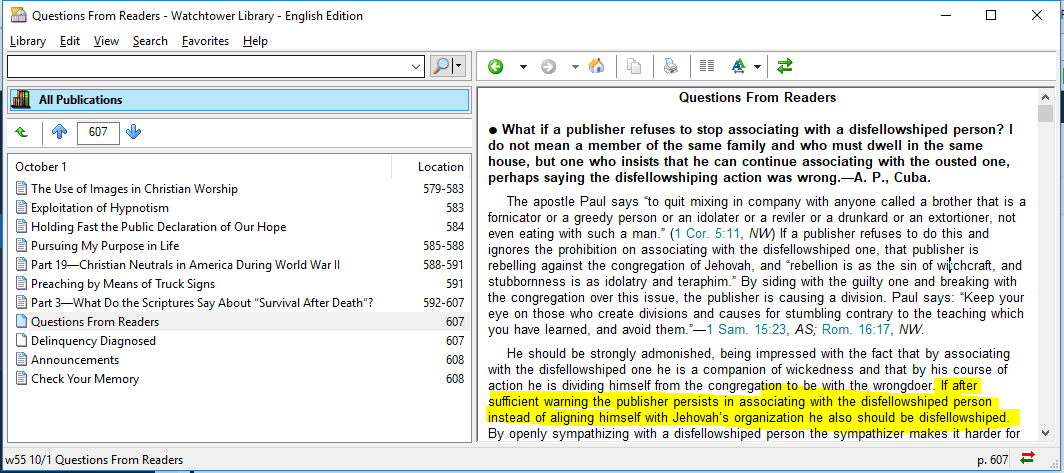Go back with the green arrow

click(x=495, y=67)
